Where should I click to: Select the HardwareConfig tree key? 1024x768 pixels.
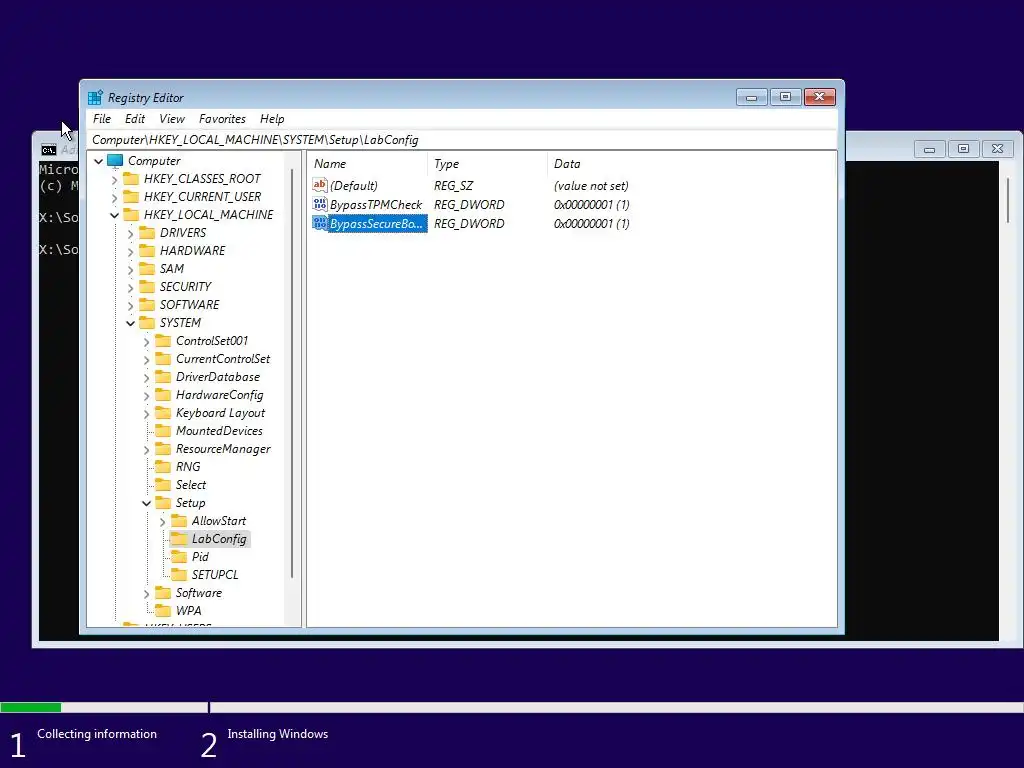[219, 395]
